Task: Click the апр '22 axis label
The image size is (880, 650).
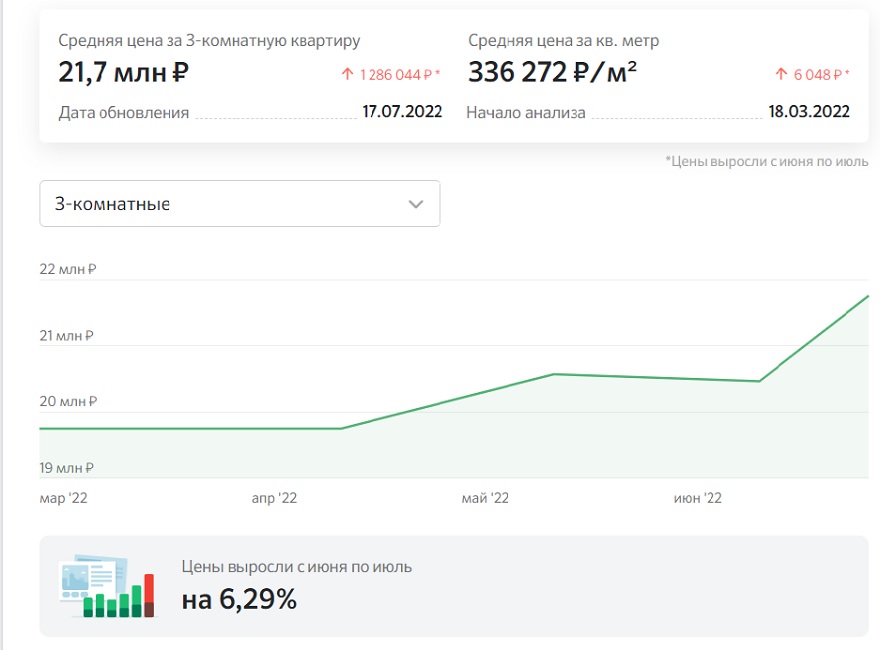Action: [x=274, y=498]
